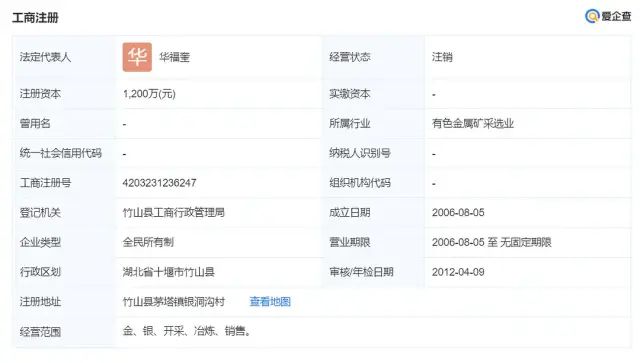Select business scope 金、银、开采、冶炼、销售。
This screenshot has width=640, height=363.
tap(187, 331)
